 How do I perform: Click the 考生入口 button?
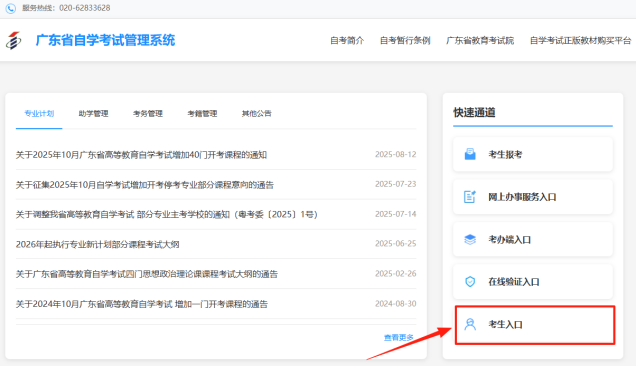pyautogui.click(x=535, y=325)
